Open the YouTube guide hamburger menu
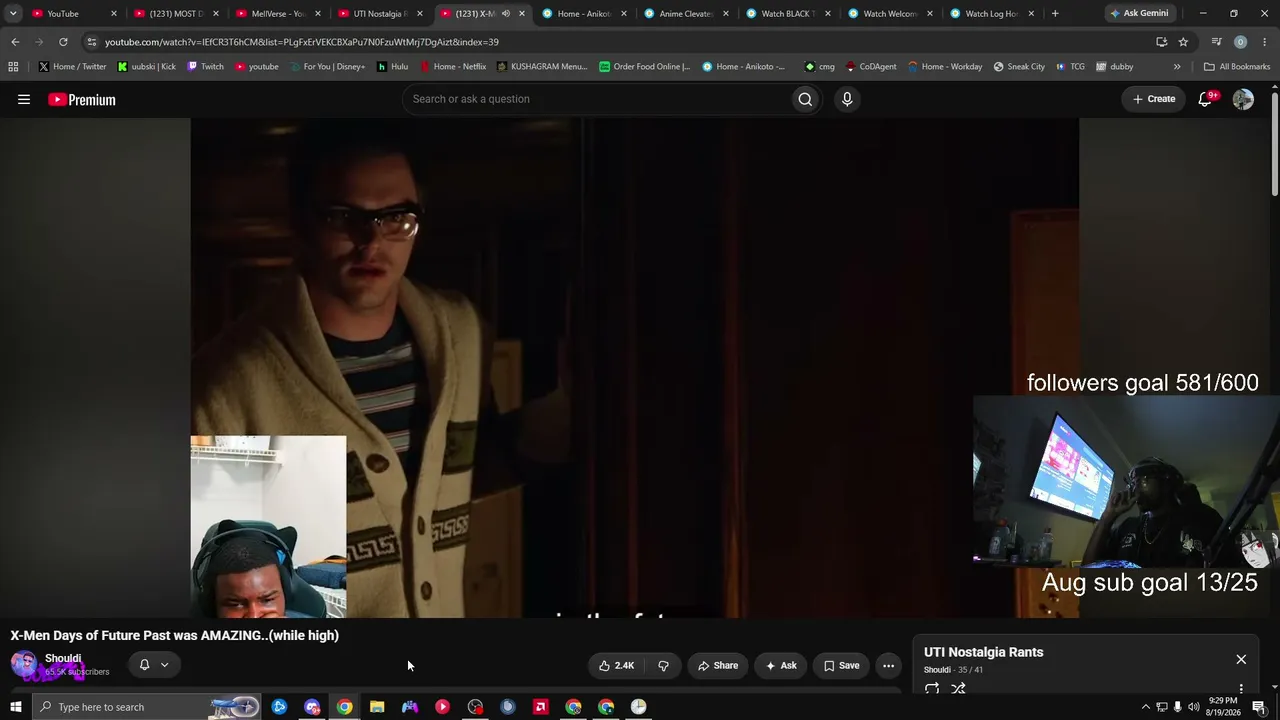The width and height of the screenshot is (1280, 720). pos(24,99)
